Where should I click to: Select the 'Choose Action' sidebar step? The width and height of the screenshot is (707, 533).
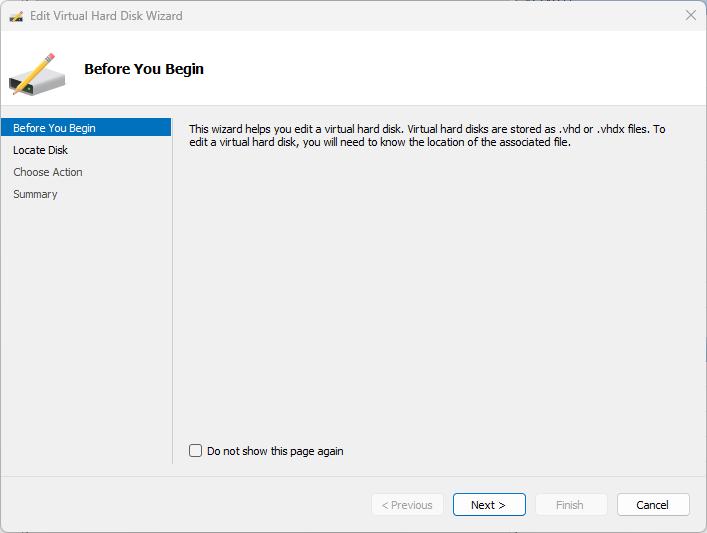pyautogui.click(x=48, y=172)
